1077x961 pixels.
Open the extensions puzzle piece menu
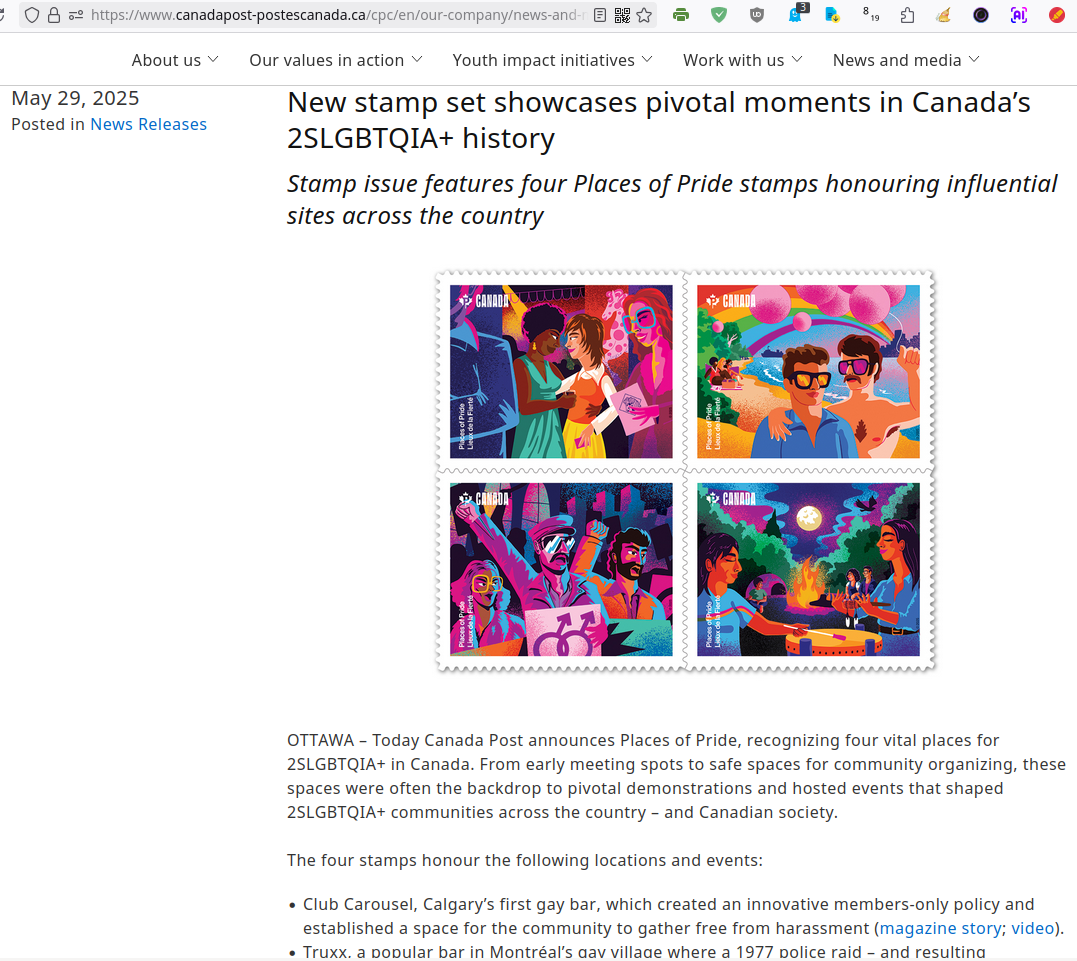tap(907, 15)
